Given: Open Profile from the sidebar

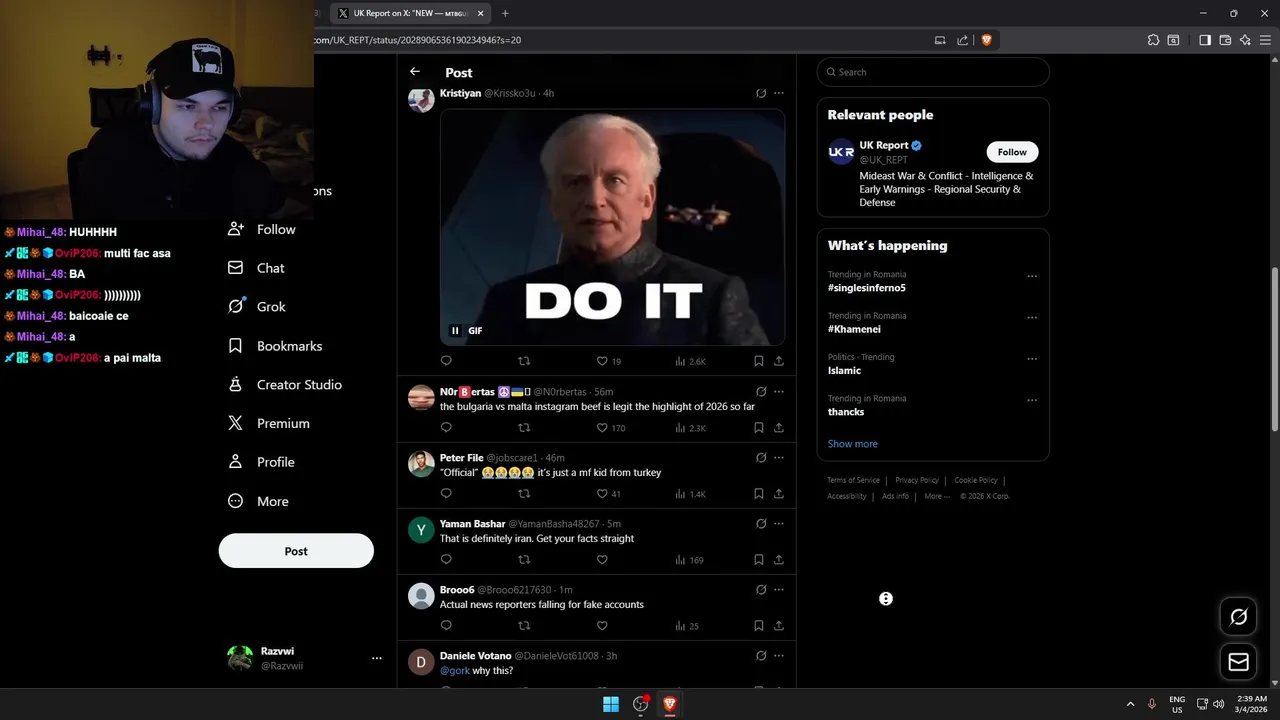Looking at the screenshot, I should [261, 462].
